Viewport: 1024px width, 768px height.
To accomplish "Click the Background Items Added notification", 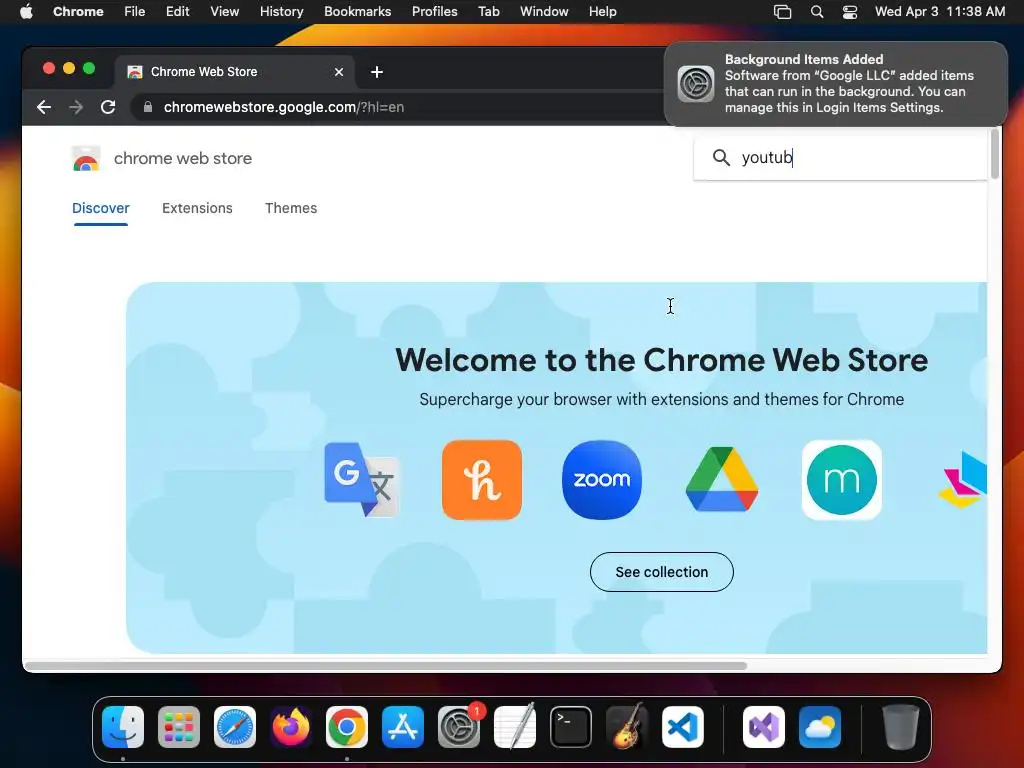I will pyautogui.click(x=835, y=84).
